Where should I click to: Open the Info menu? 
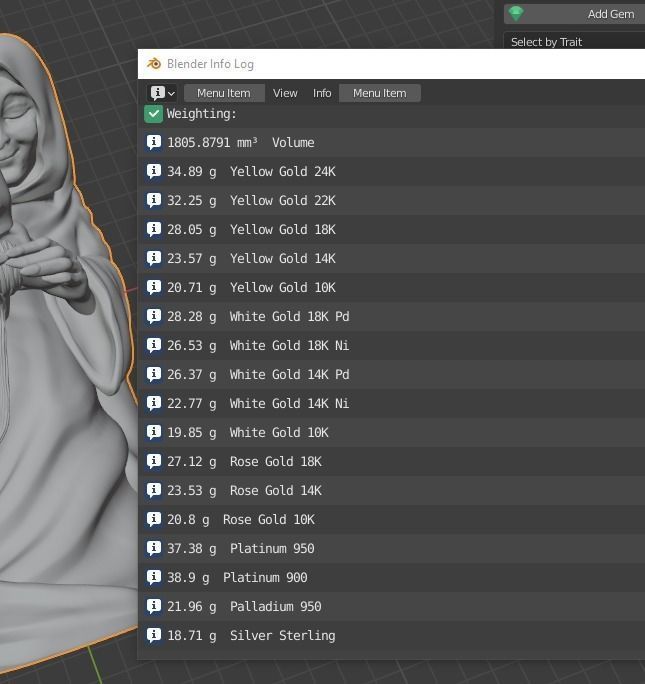pyautogui.click(x=322, y=93)
